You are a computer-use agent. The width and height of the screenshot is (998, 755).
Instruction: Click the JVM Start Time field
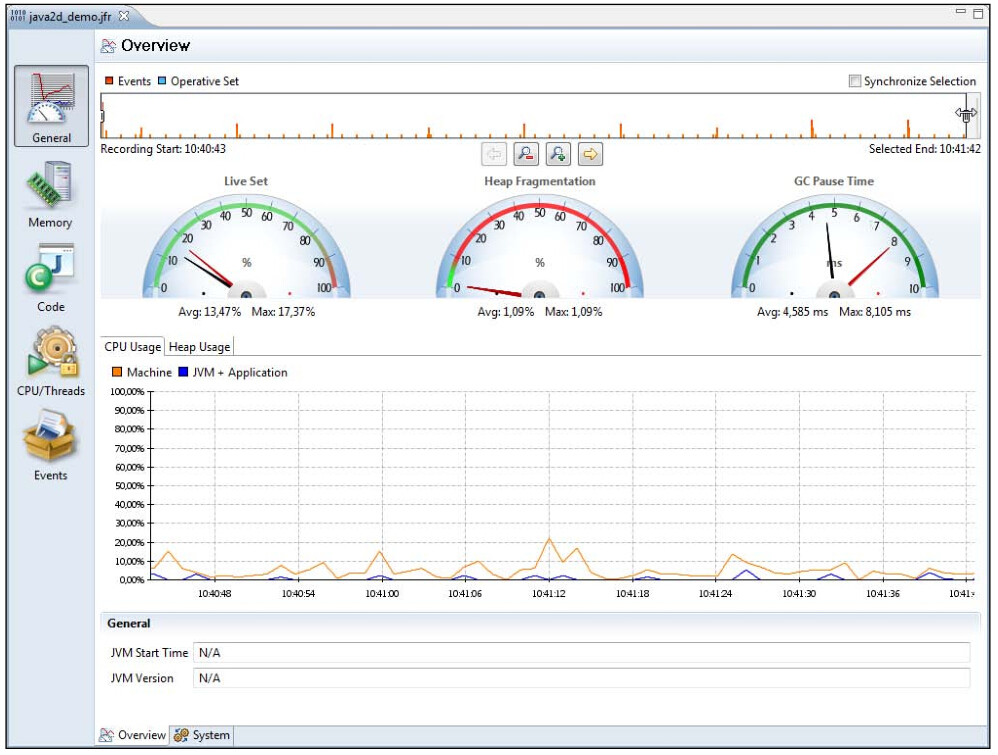coord(580,652)
